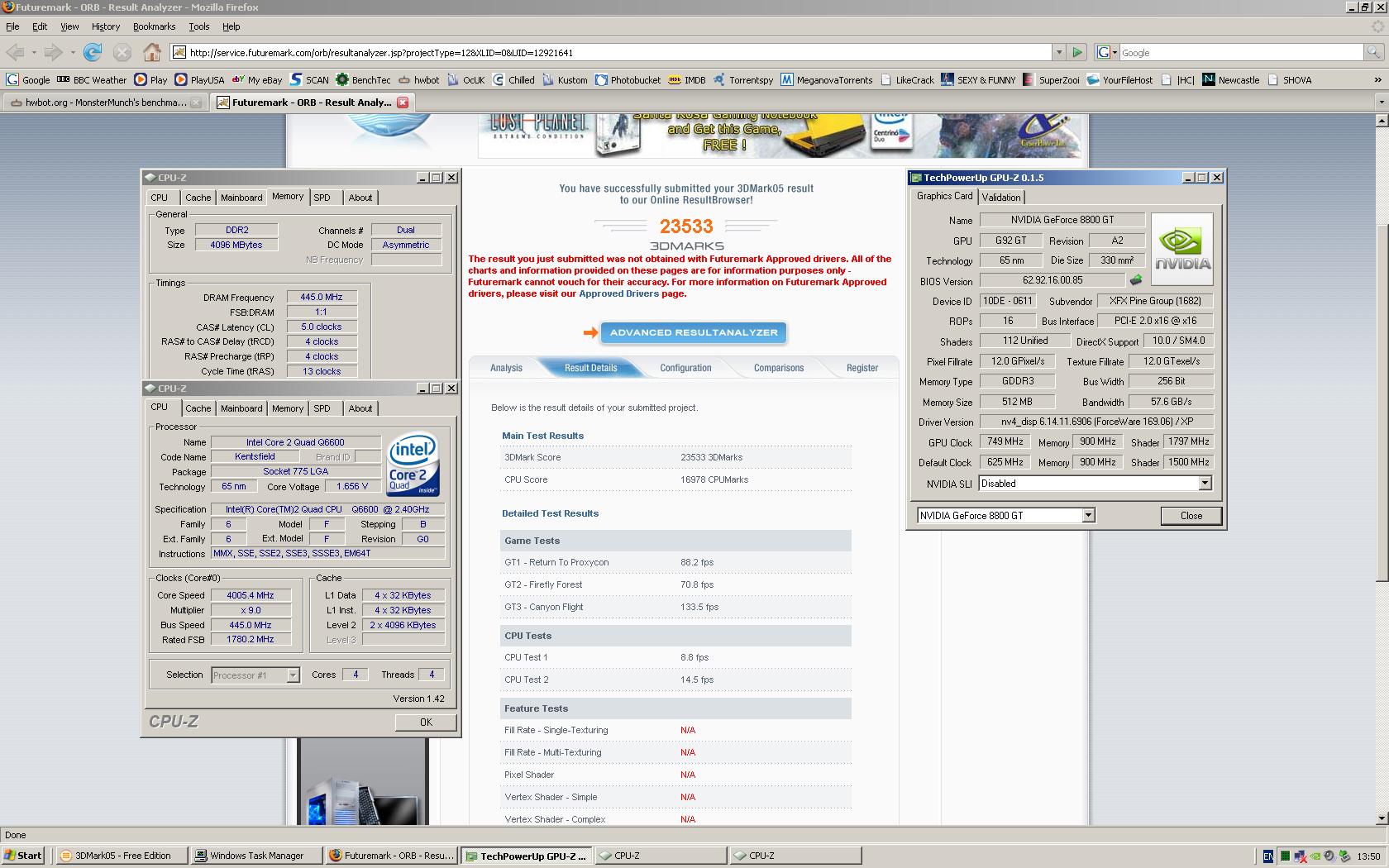This screenshot has width=1389, height=868.
Task: Click in the URL address field
Action: click(612, 53)
